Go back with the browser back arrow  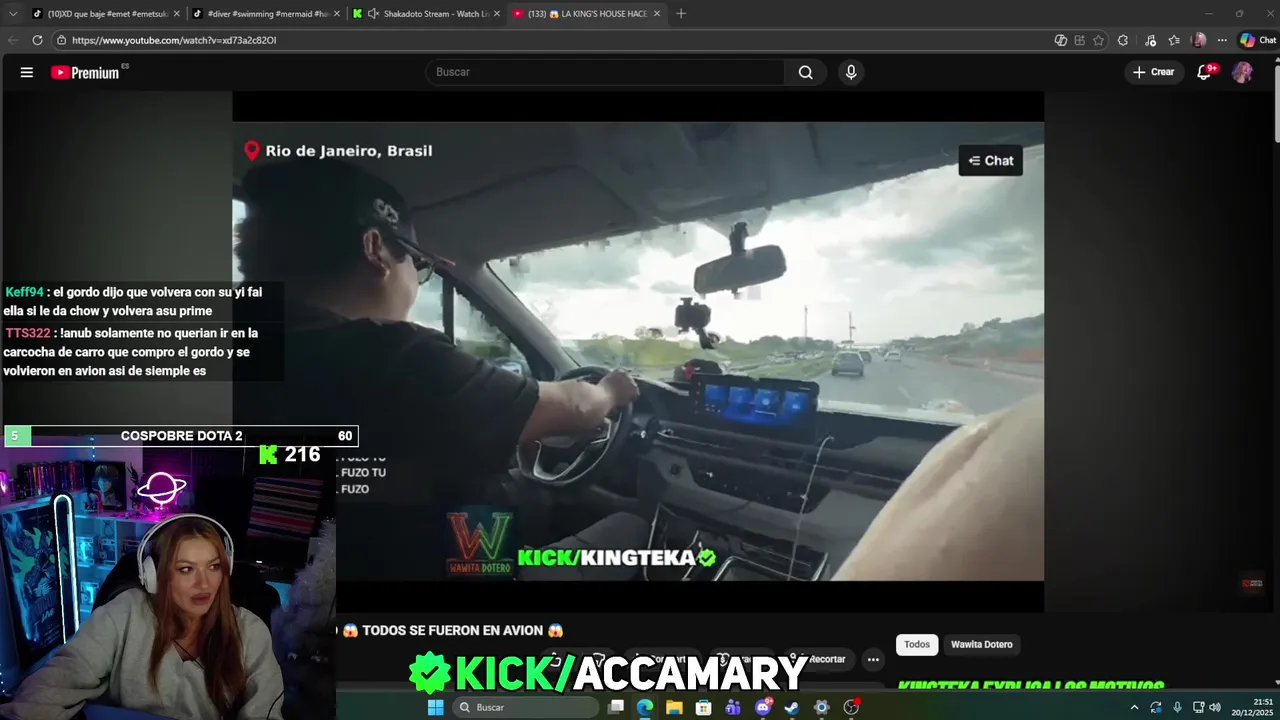point(13,40)
